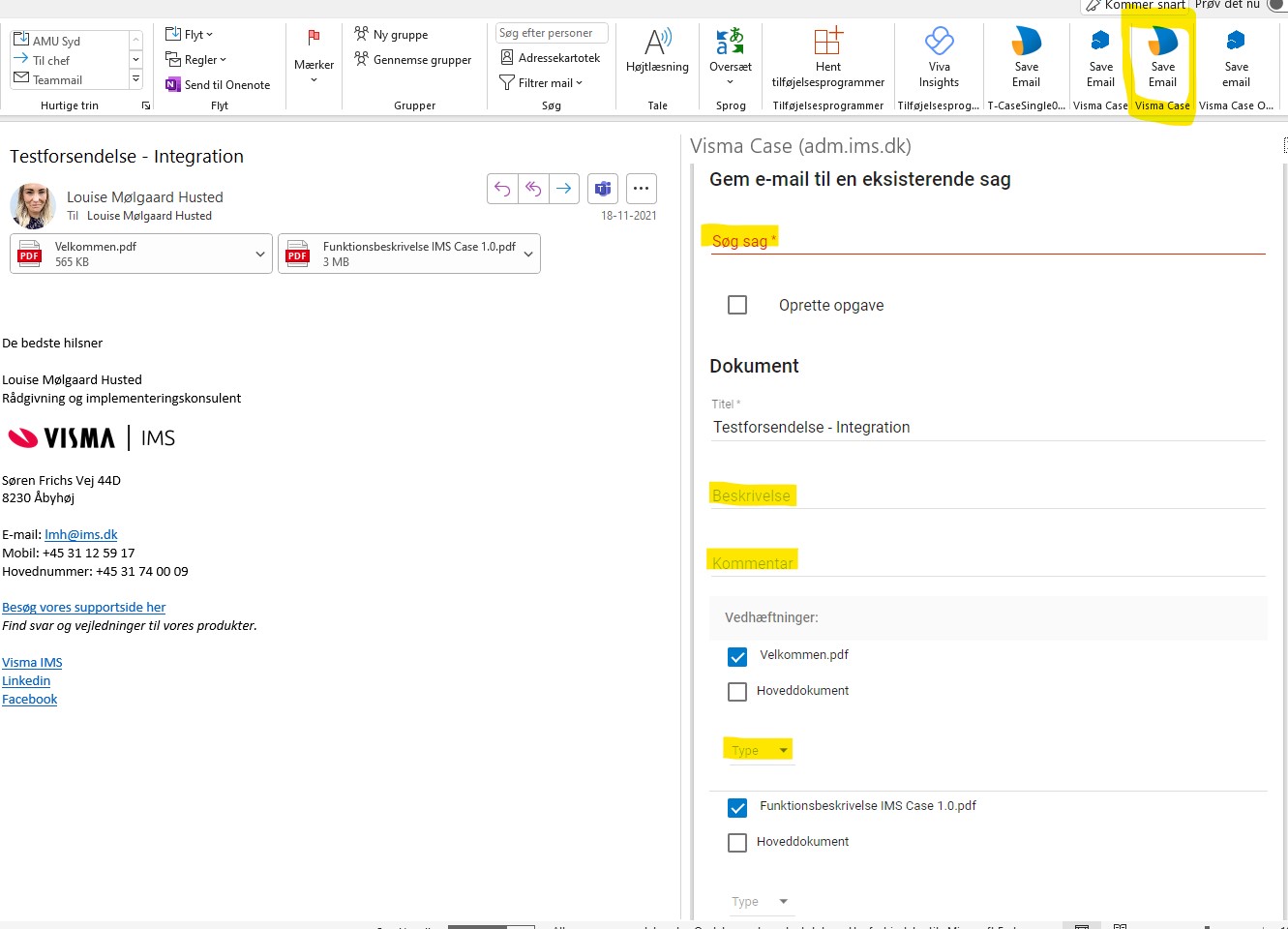
Task: Click the Testforsendelse - Integration subject
Action: point(127,156)
